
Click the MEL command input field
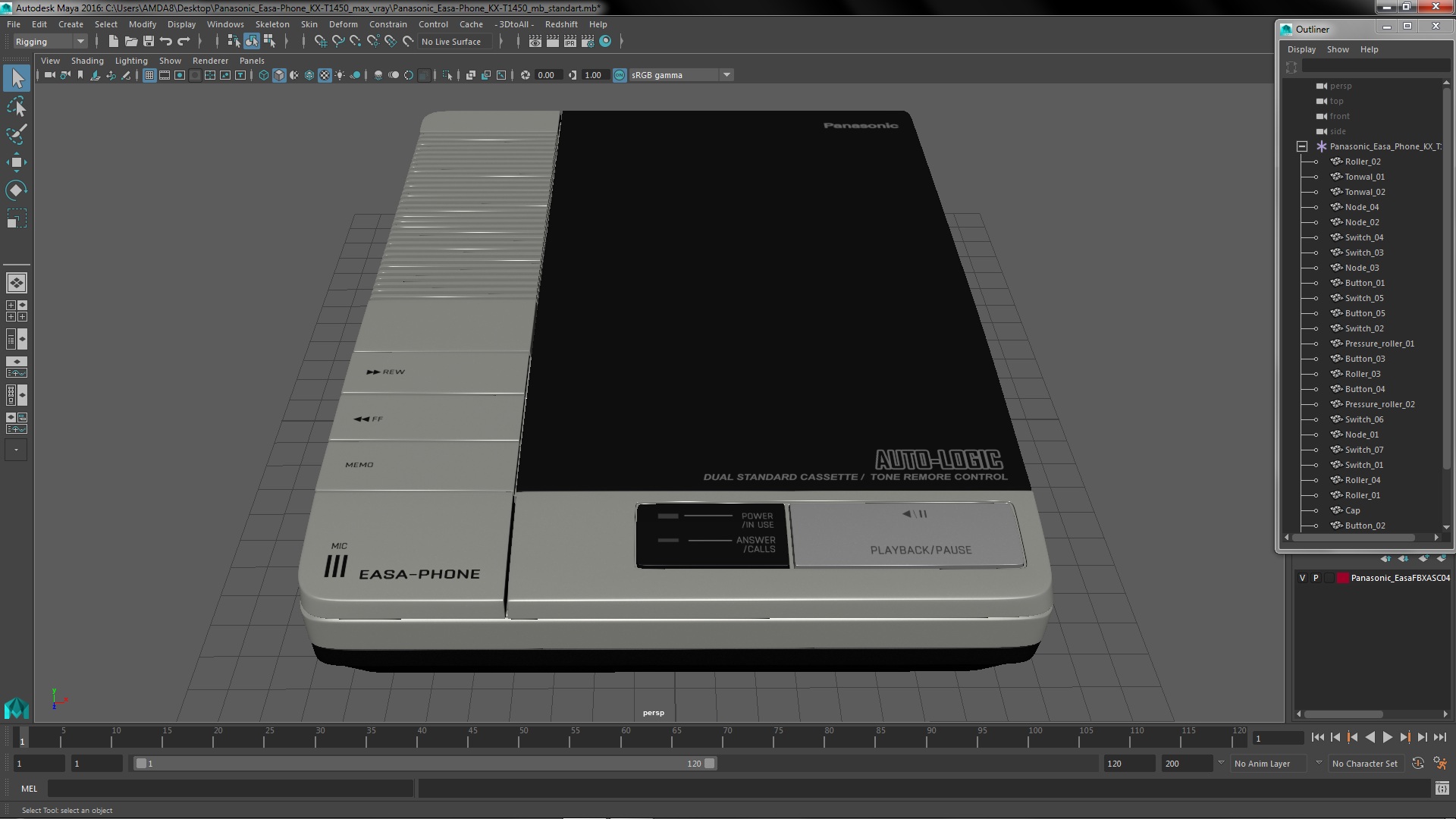[231, 789]
